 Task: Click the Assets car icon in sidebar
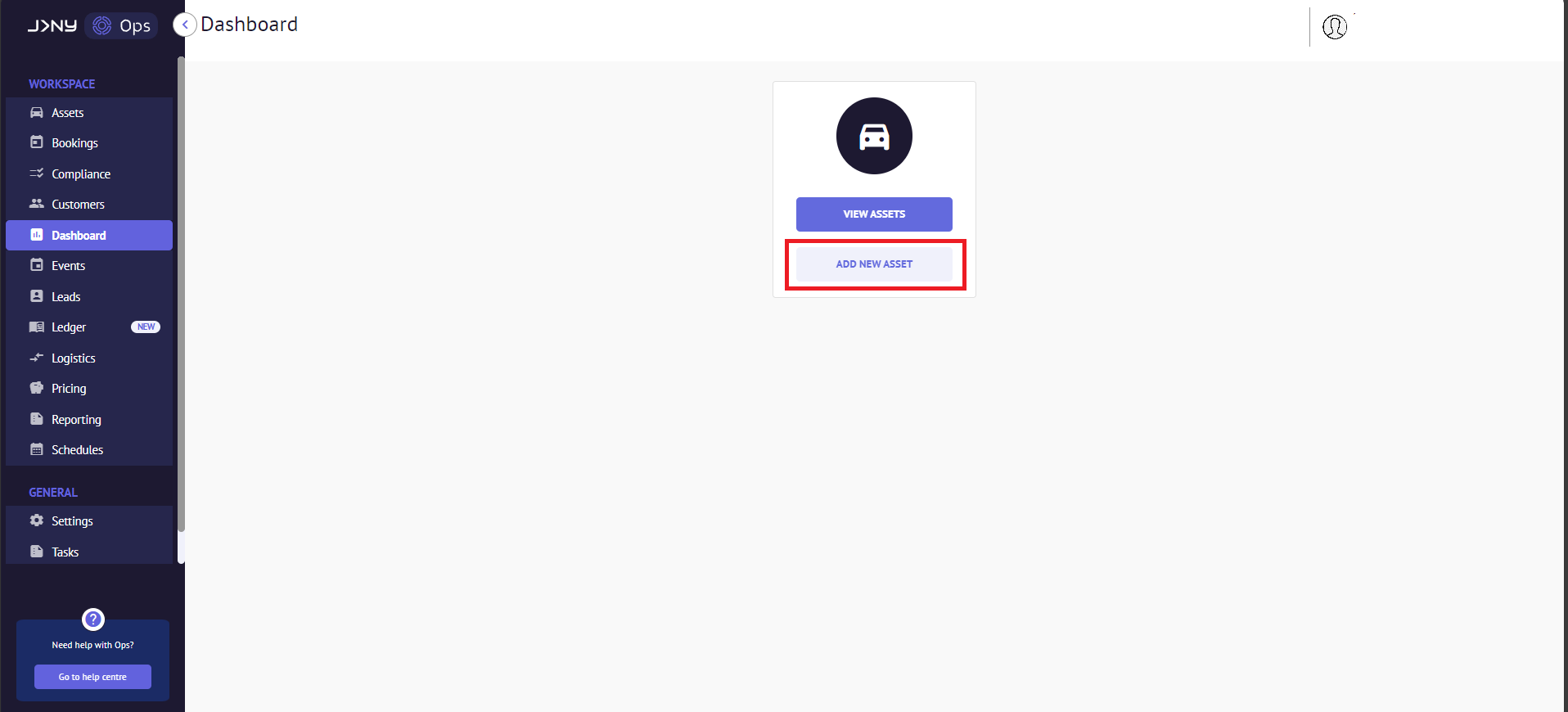pyautogui.click(x=37, y=112)
